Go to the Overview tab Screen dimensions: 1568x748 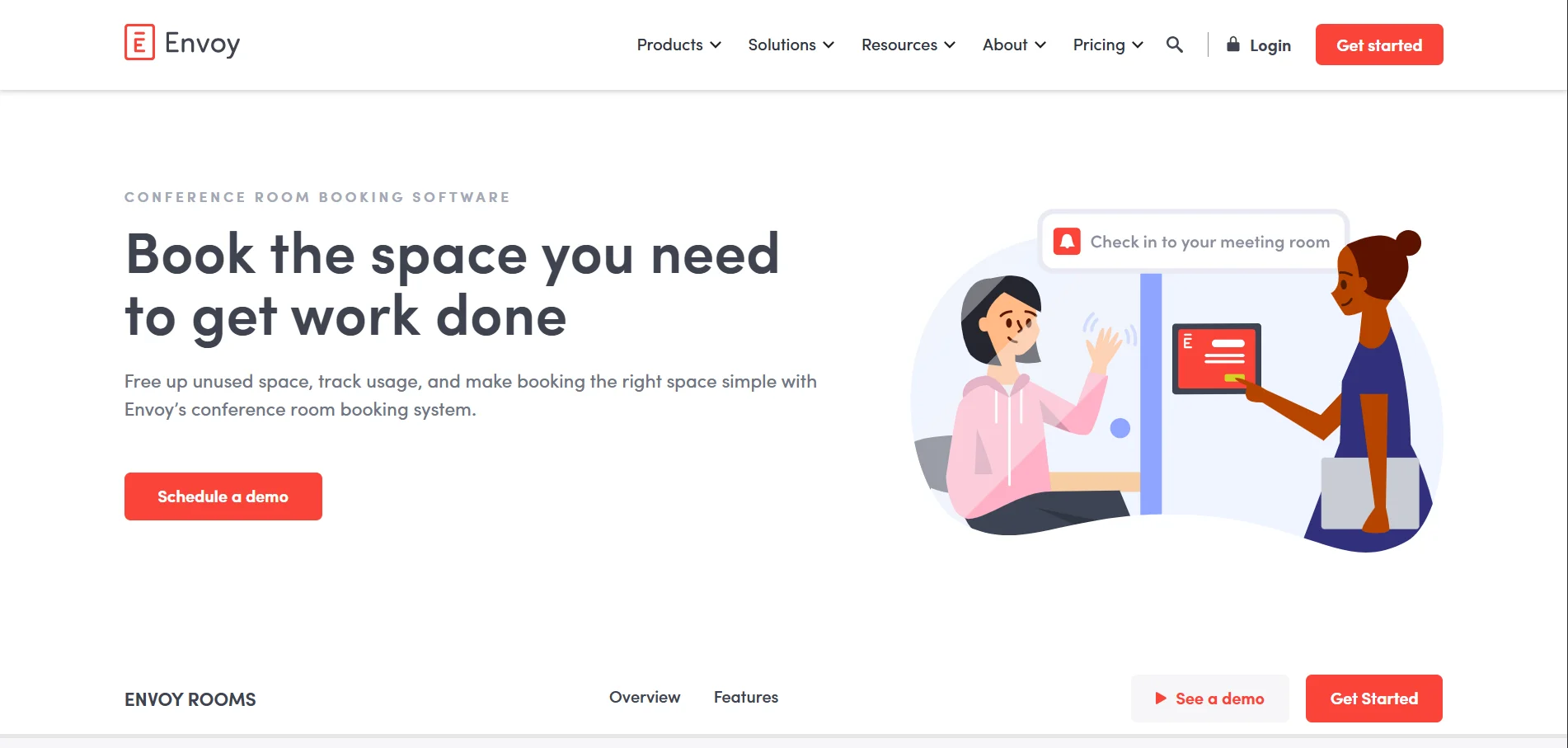(645, 697)
